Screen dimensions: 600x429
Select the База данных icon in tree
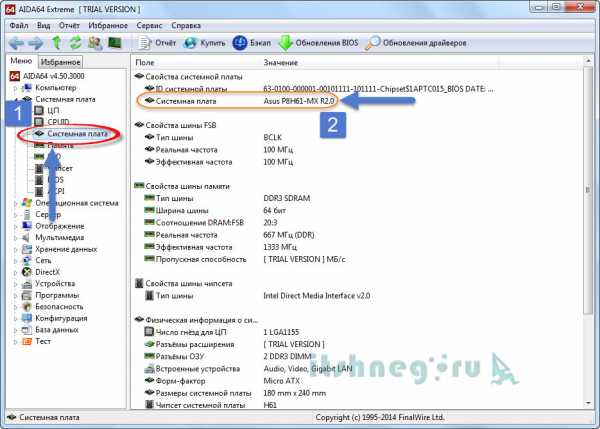[x=27, y=330]
